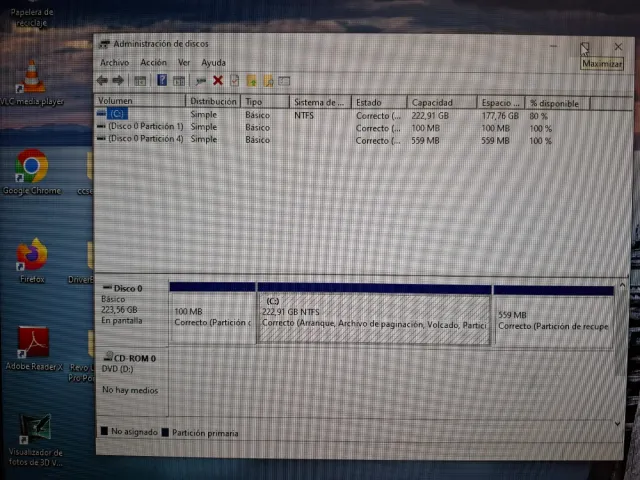Click the connect/key toolbar icon
Image resolution: width=640 pixels, height=480 pixels.
200,81
